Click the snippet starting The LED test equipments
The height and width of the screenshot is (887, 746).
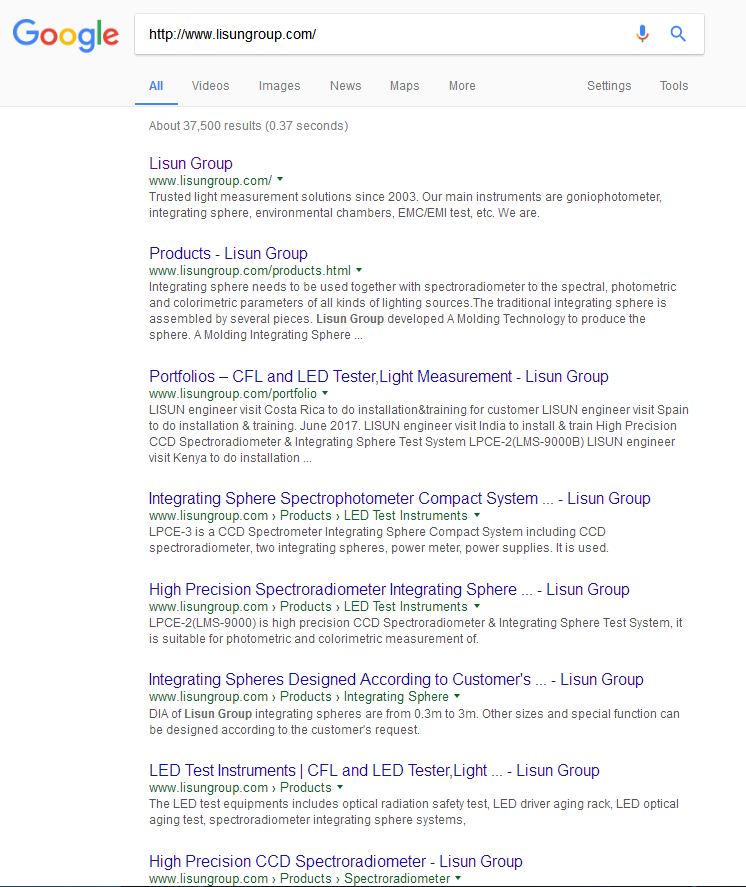point(413,812)
